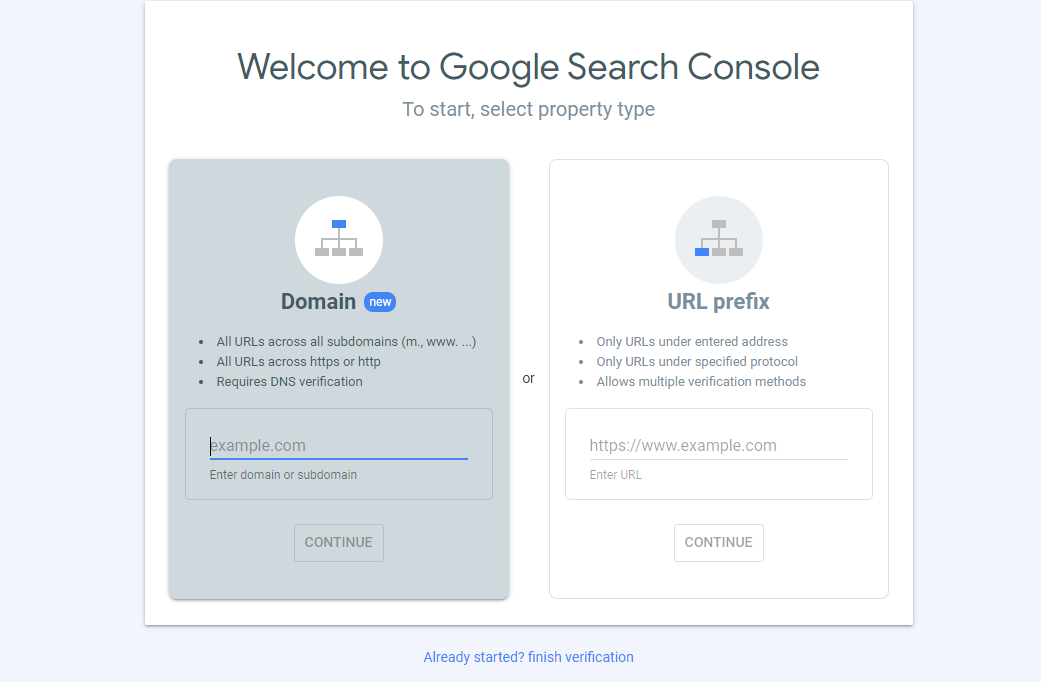Click 'Welcome to Google Search Console' heading

point(528,67)
